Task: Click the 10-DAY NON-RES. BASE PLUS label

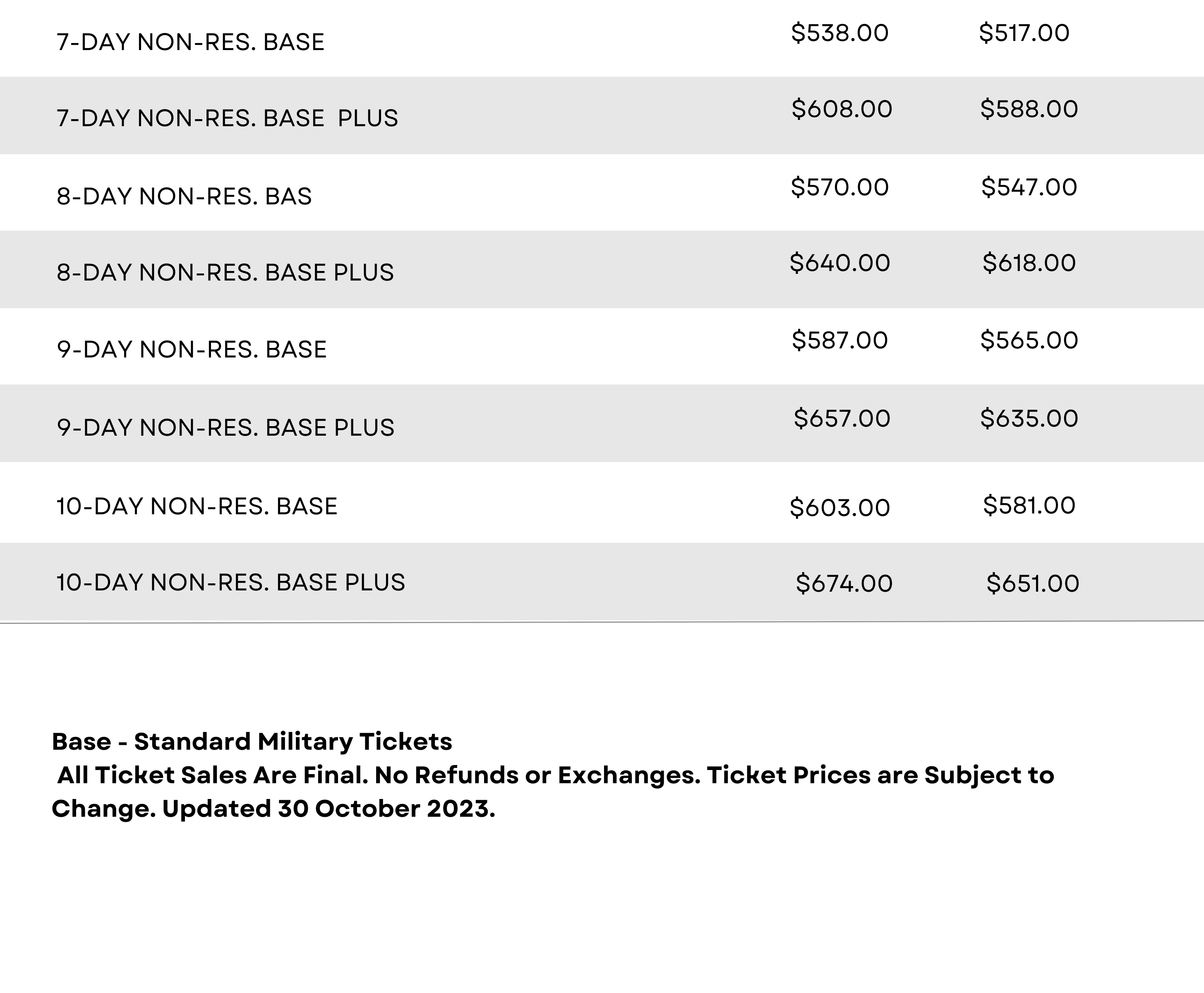Action: [x=230, y=582]
